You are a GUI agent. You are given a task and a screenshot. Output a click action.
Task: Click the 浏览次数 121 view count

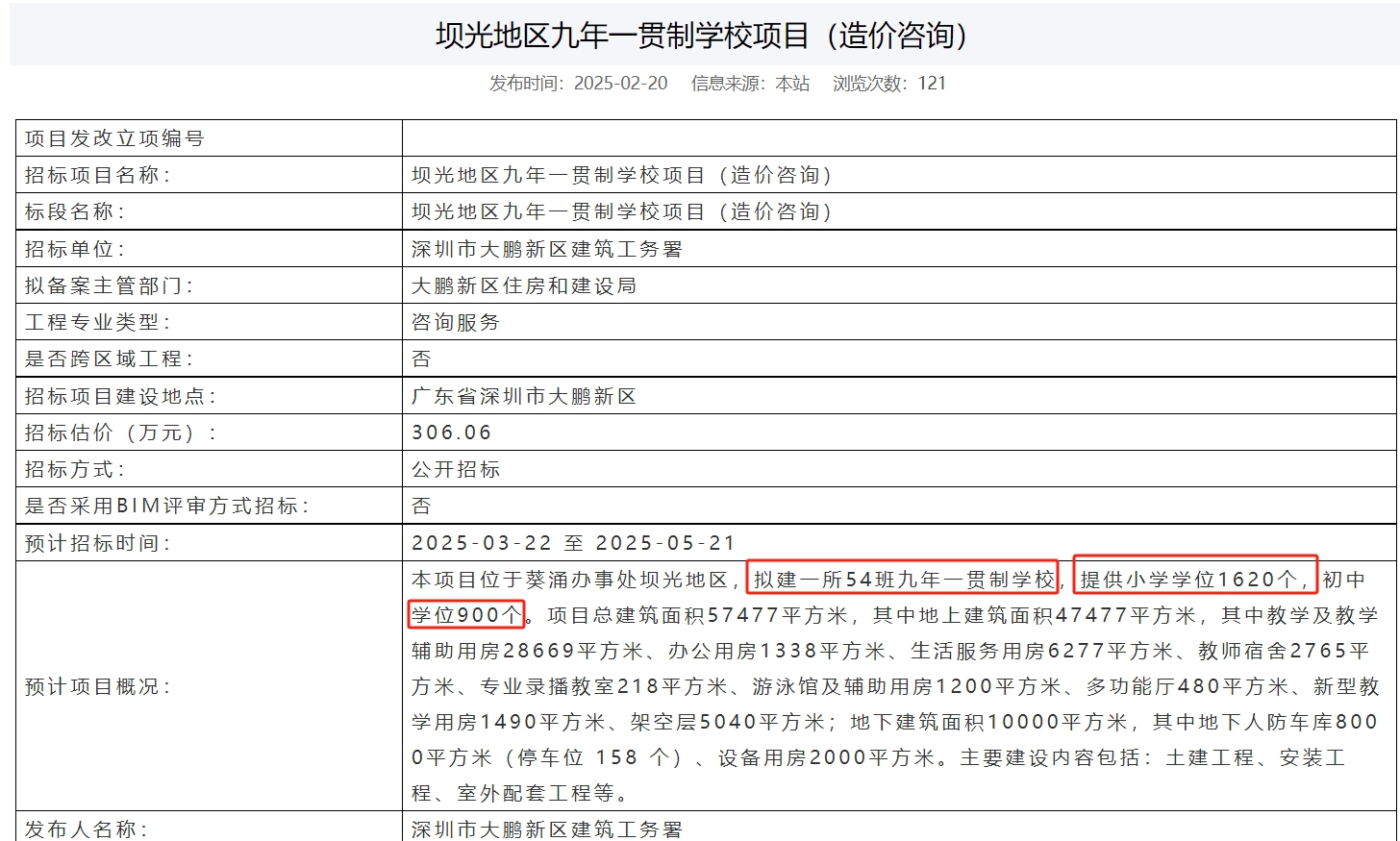(889, 84)
